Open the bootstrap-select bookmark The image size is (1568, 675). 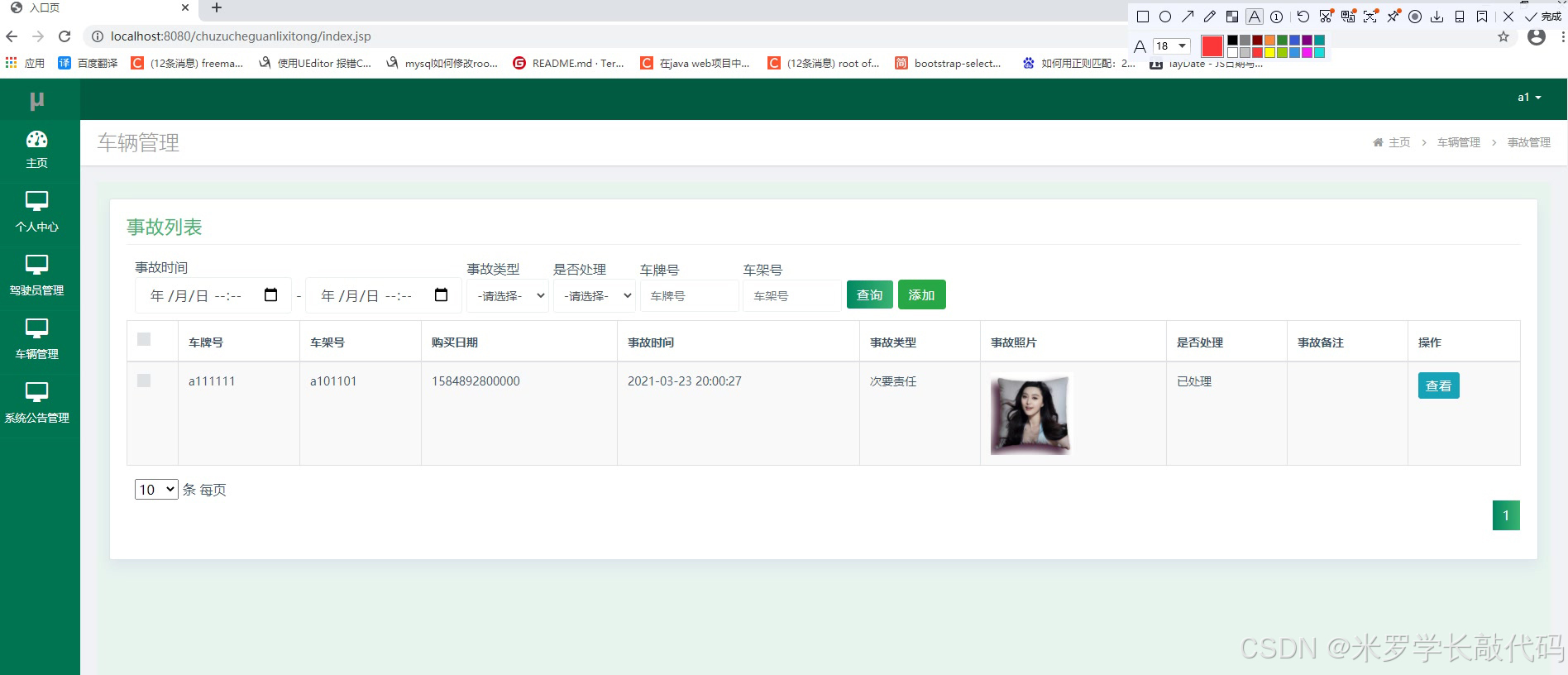tap(949, 63)
